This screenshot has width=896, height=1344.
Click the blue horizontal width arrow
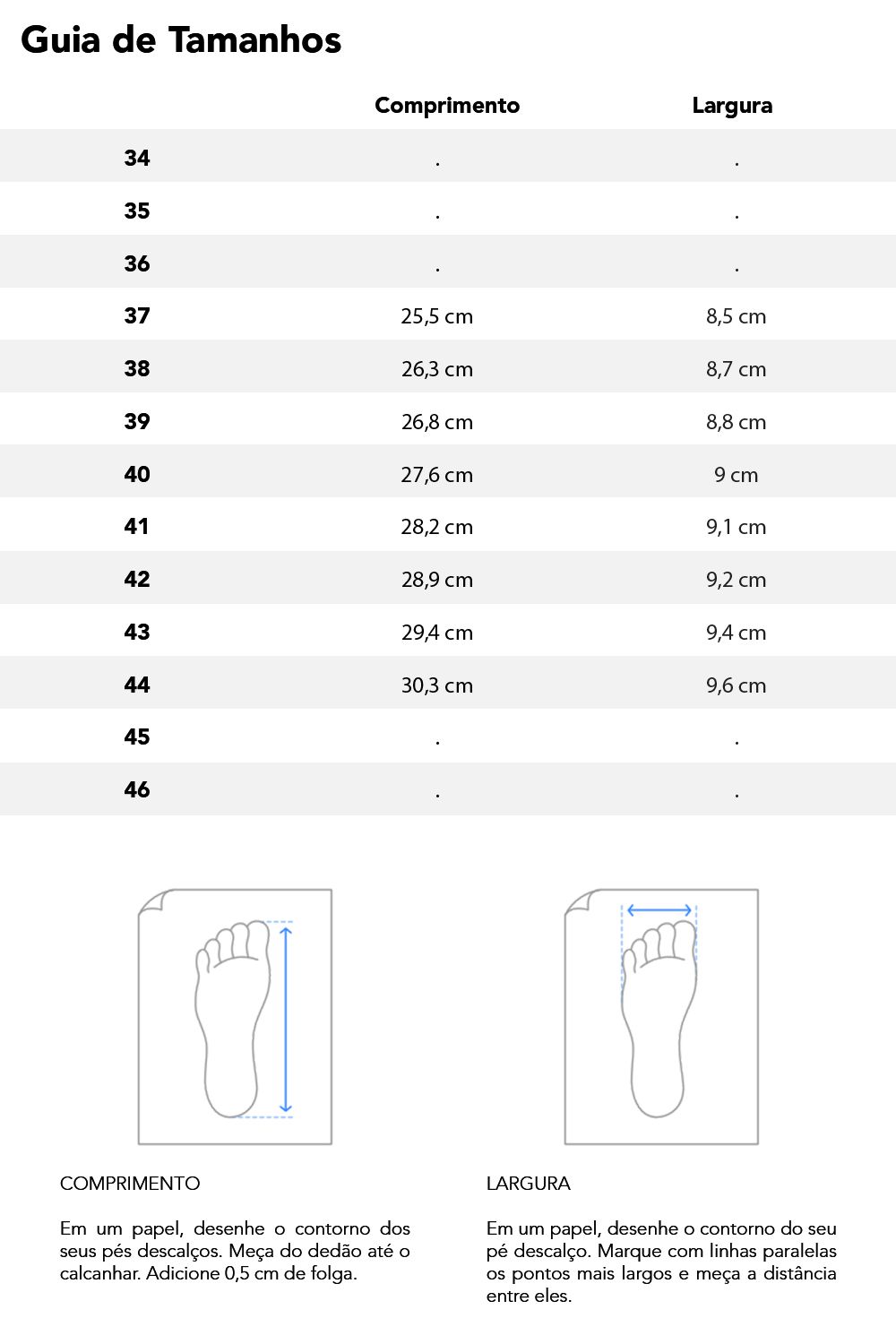point(659,910)
